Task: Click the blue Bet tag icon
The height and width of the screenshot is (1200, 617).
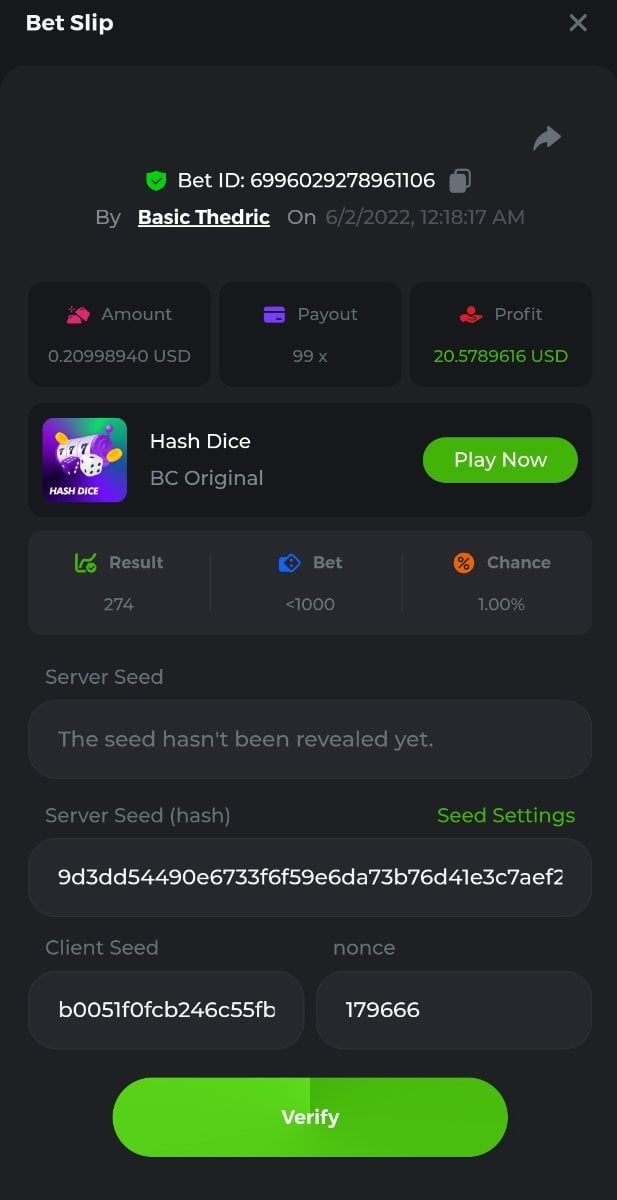Action: click(289, 563)
